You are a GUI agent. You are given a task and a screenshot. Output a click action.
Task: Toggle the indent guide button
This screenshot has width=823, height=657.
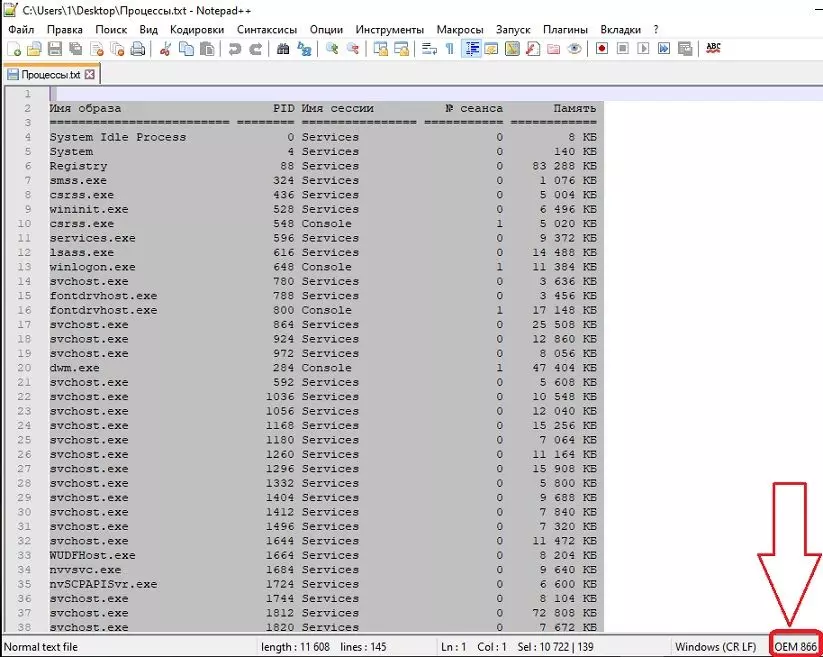471,48
